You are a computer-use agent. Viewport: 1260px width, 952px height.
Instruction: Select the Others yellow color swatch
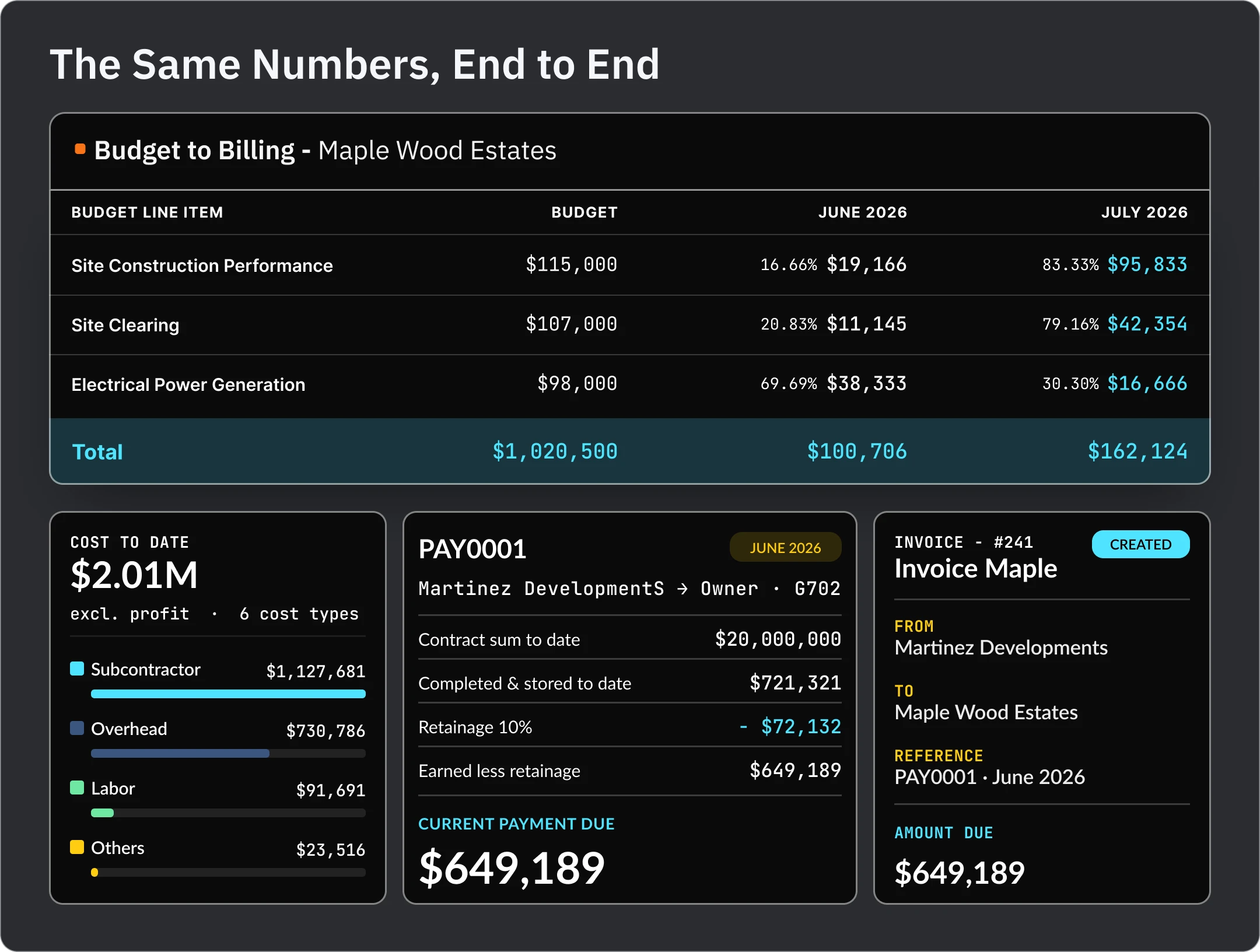click(x=77, y=847)
